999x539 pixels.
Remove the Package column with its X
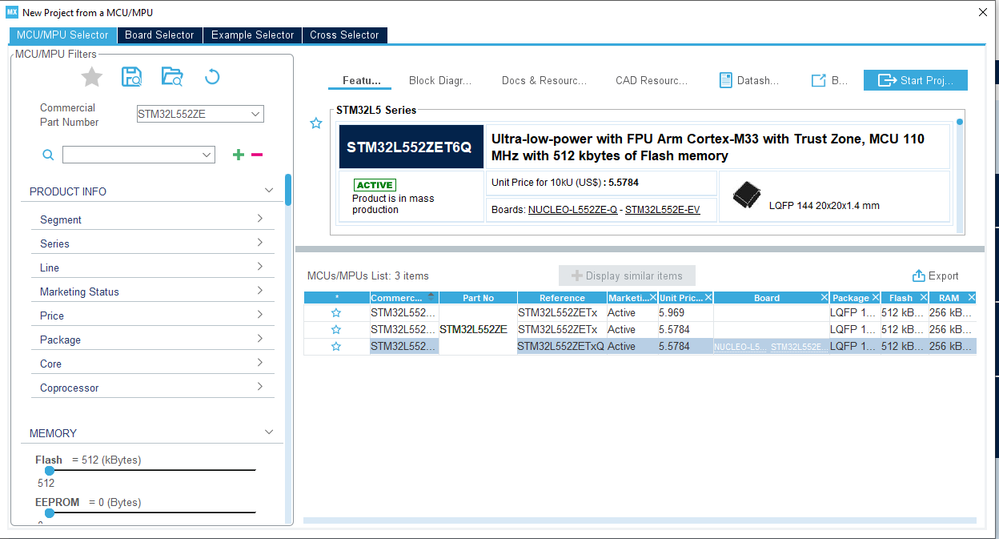[875, 298]
